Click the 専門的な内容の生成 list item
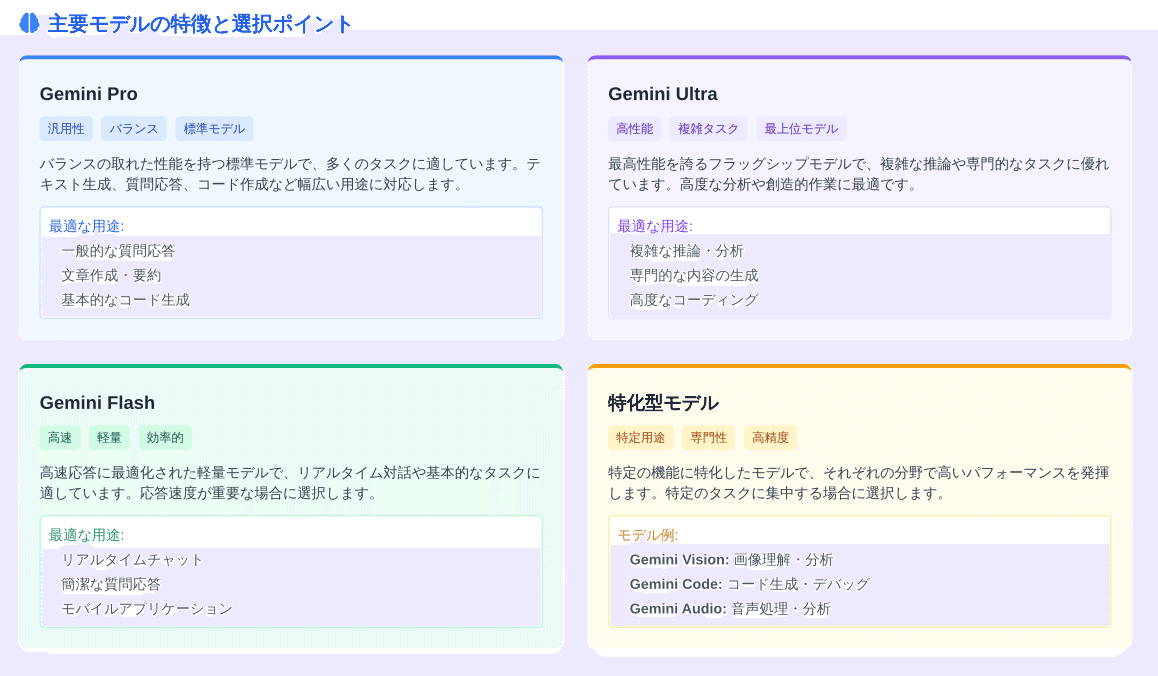1158x676 pixels. (694, 276)
